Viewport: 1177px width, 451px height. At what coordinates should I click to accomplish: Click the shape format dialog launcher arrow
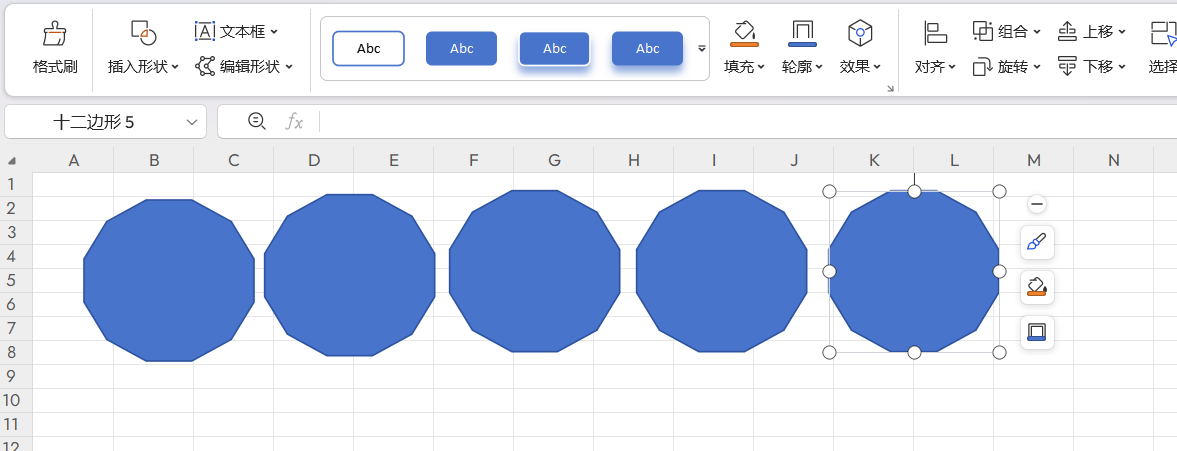(x=890, y=89)
